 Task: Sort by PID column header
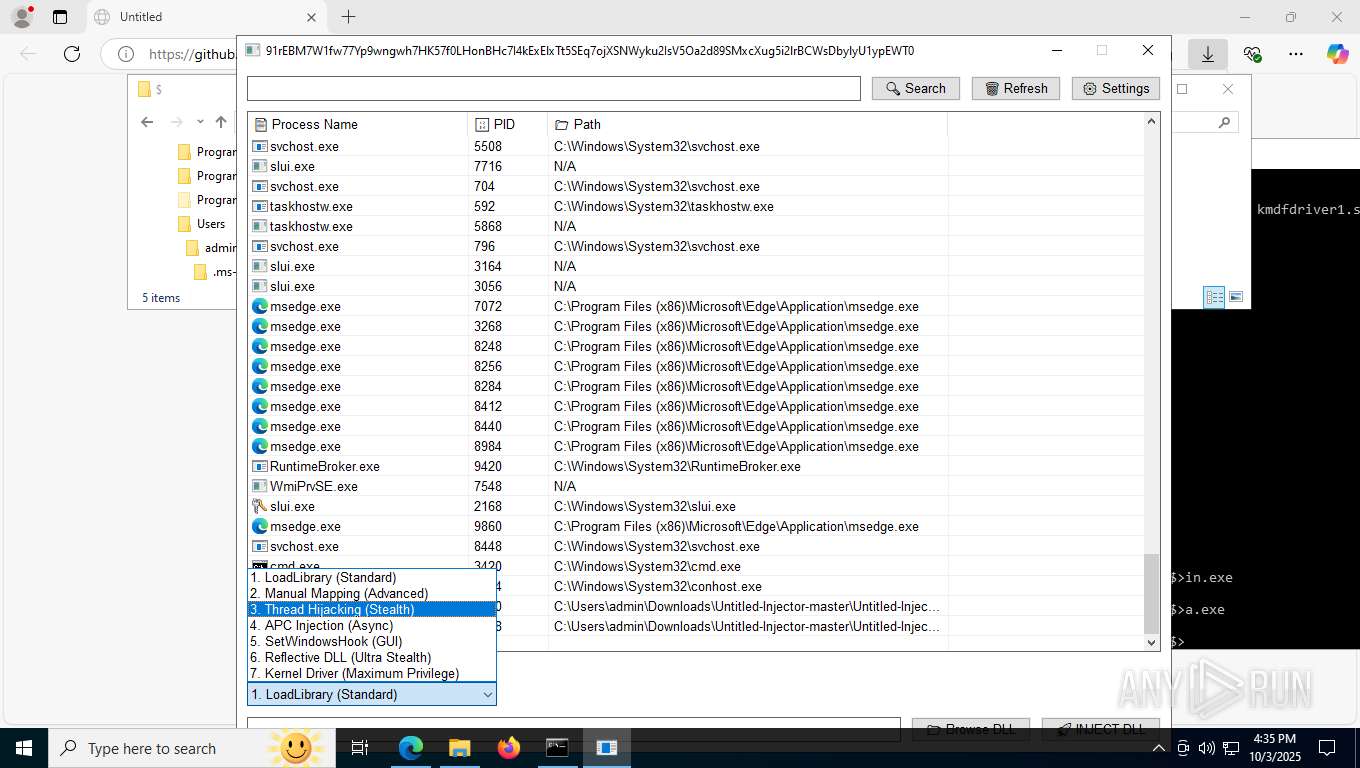507,124
